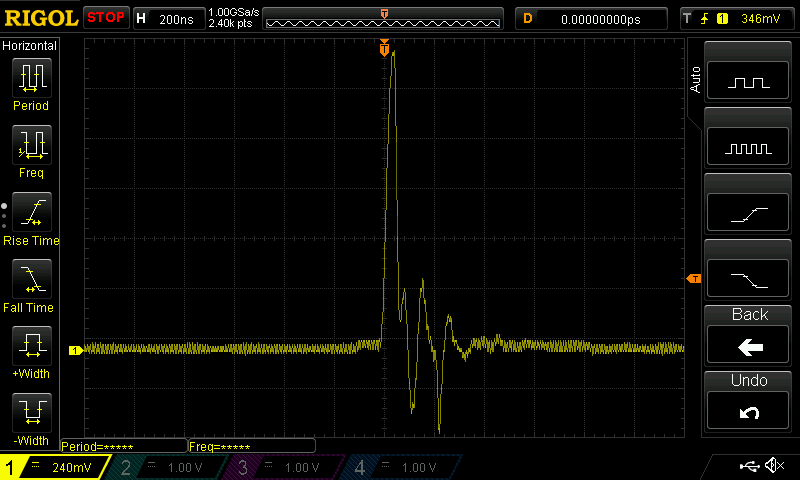Click the USB connection status icon

coord(749,466)
